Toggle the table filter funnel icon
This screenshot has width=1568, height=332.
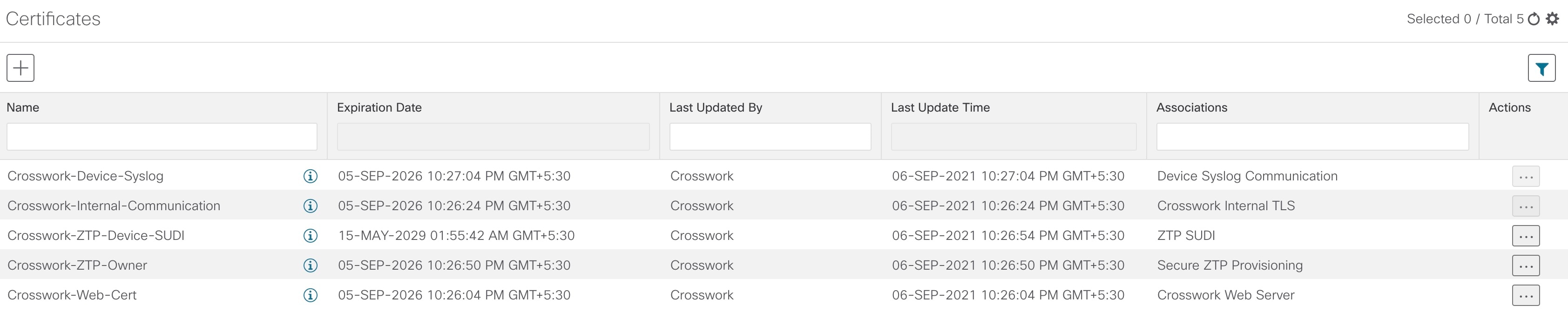pos(1542,68)
